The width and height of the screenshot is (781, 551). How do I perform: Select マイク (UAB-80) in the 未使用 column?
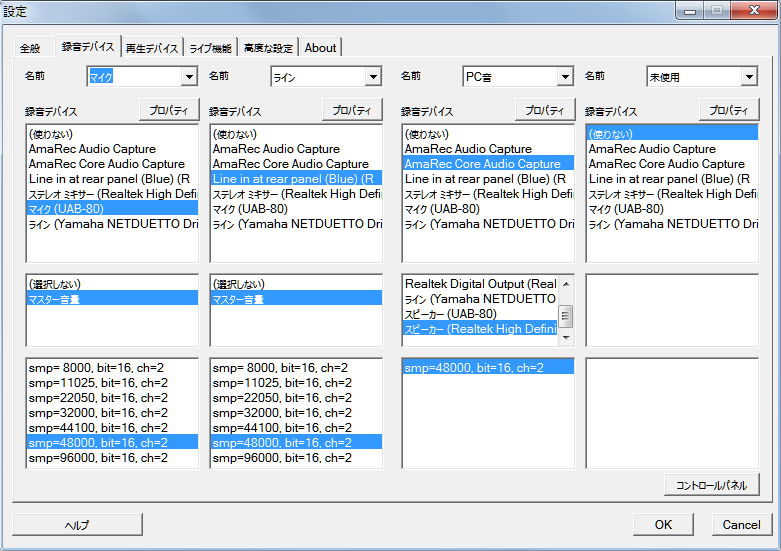(x=672, y=209)
